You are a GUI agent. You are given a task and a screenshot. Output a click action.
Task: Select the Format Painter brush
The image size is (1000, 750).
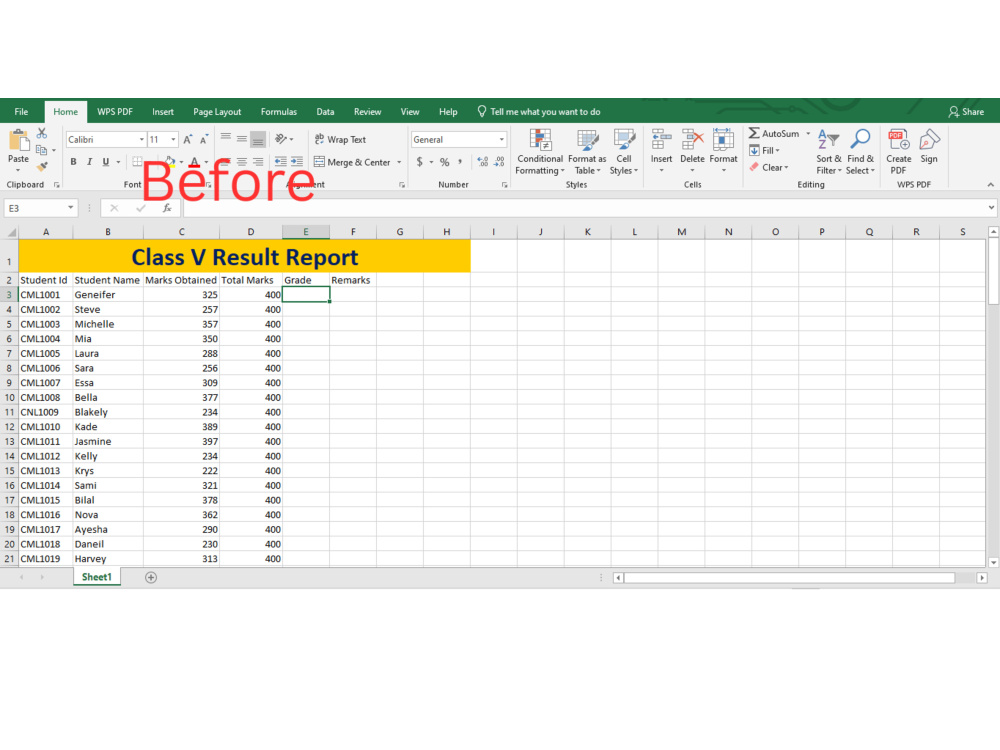pyautogui.click(x=42, y=166)
